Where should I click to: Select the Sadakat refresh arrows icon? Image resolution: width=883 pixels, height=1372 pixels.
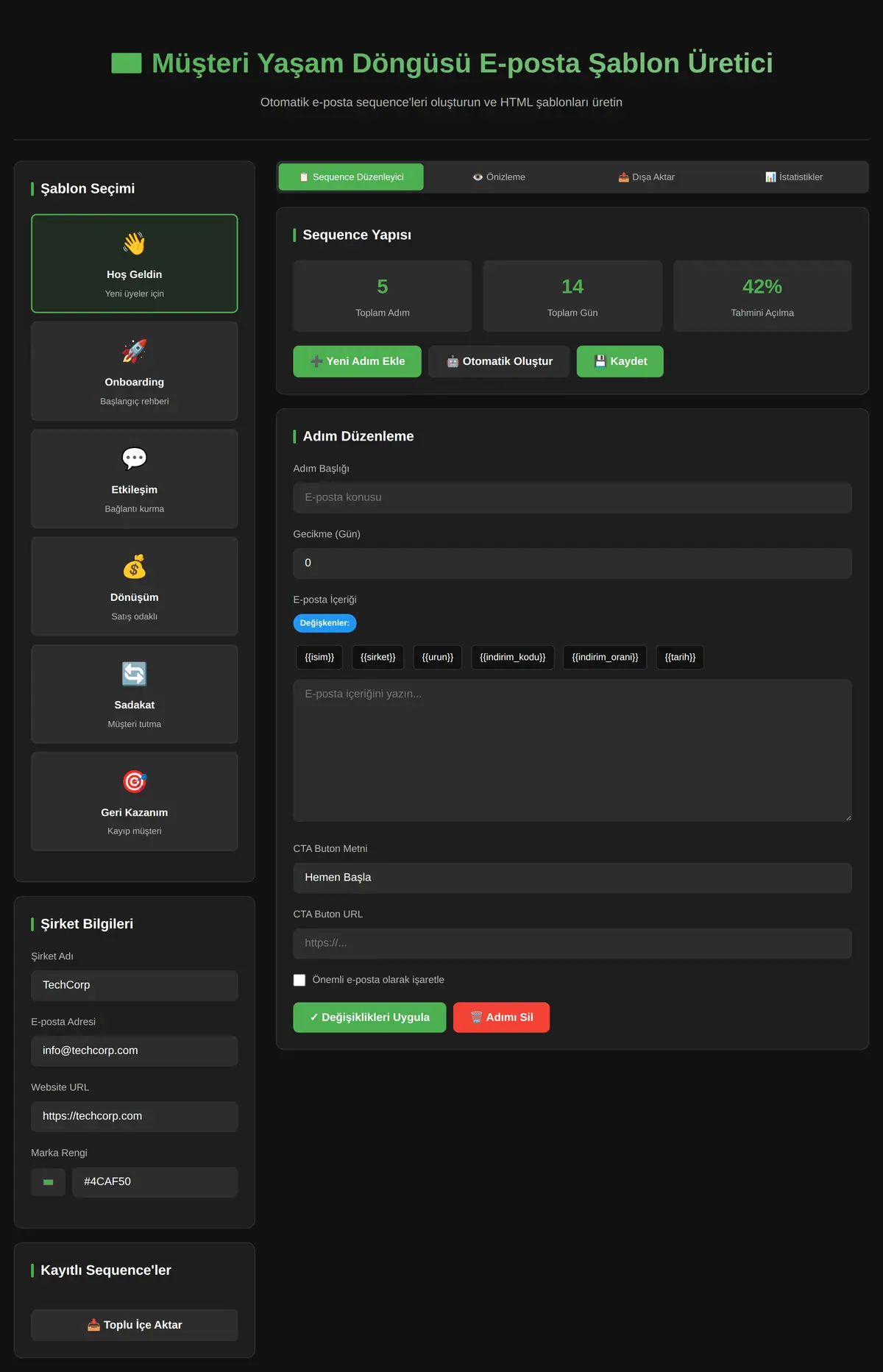tap(134, 674)
